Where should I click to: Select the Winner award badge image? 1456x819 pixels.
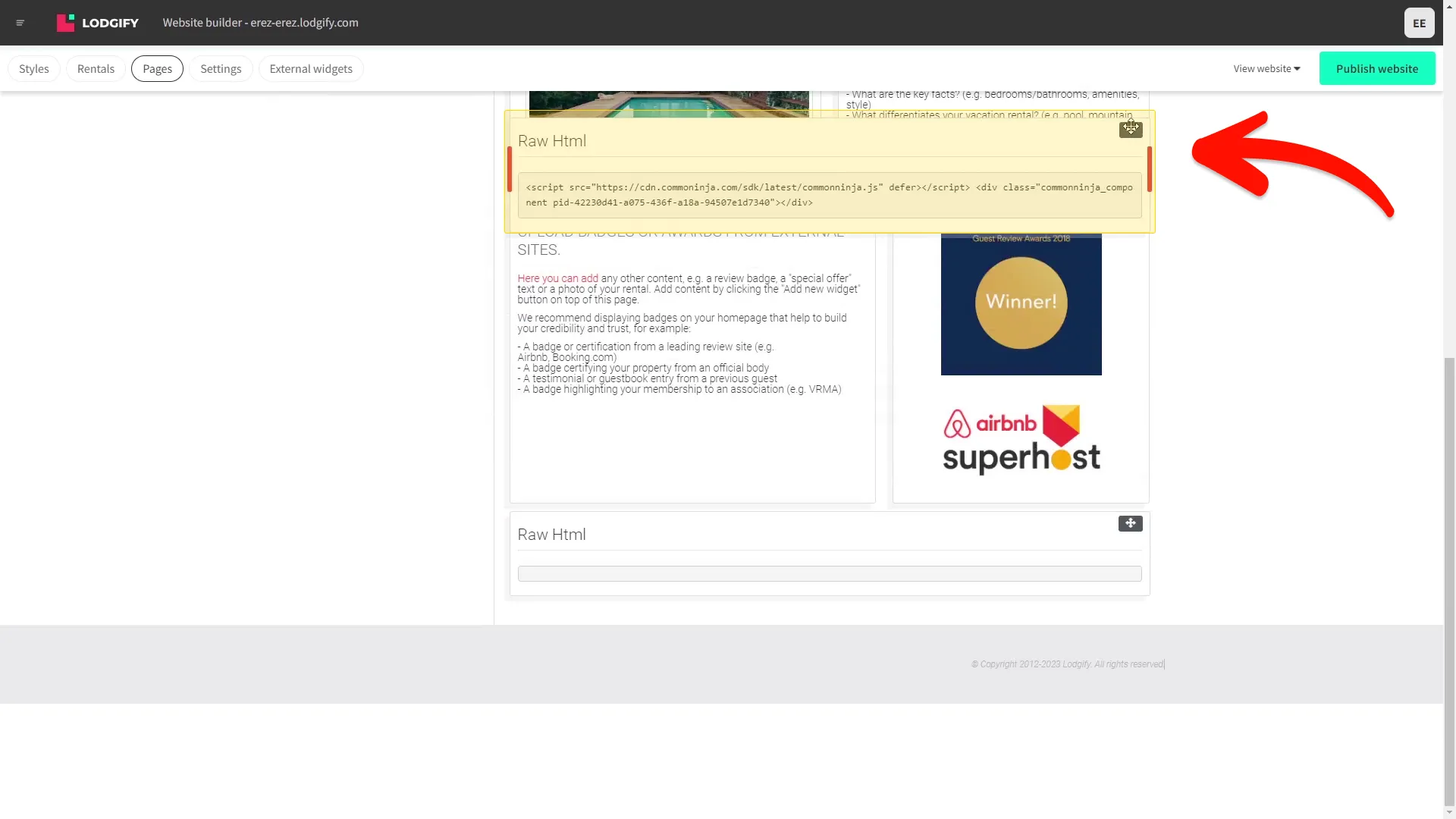(1021, 304)
